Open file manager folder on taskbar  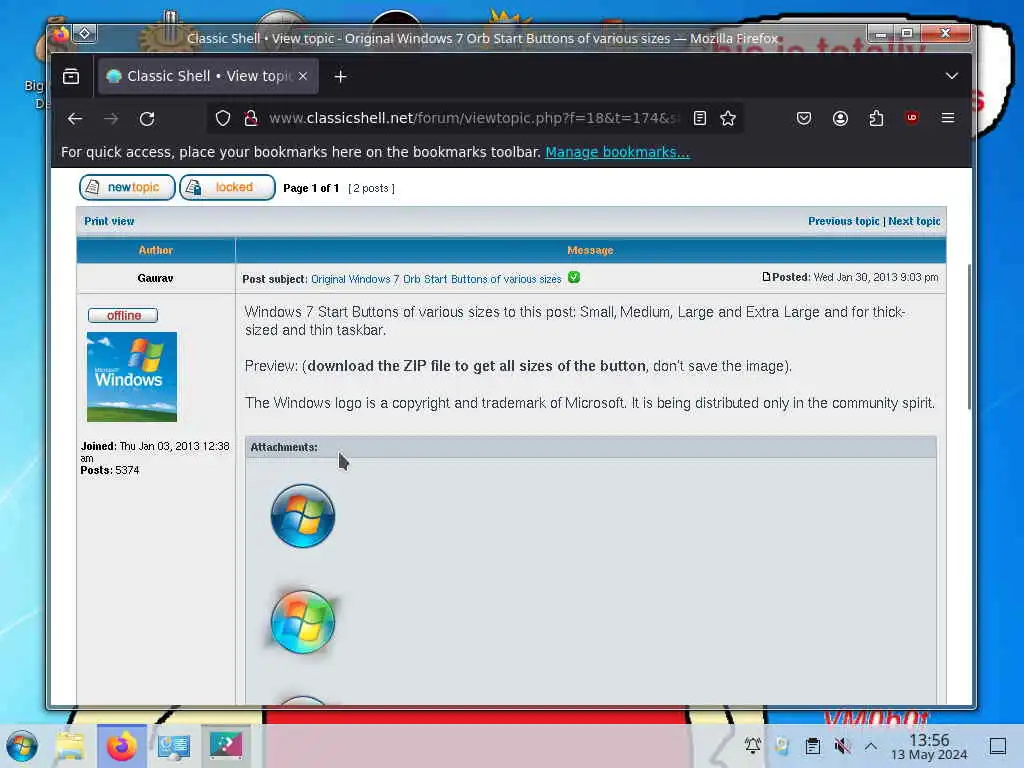tap(70, 746)
